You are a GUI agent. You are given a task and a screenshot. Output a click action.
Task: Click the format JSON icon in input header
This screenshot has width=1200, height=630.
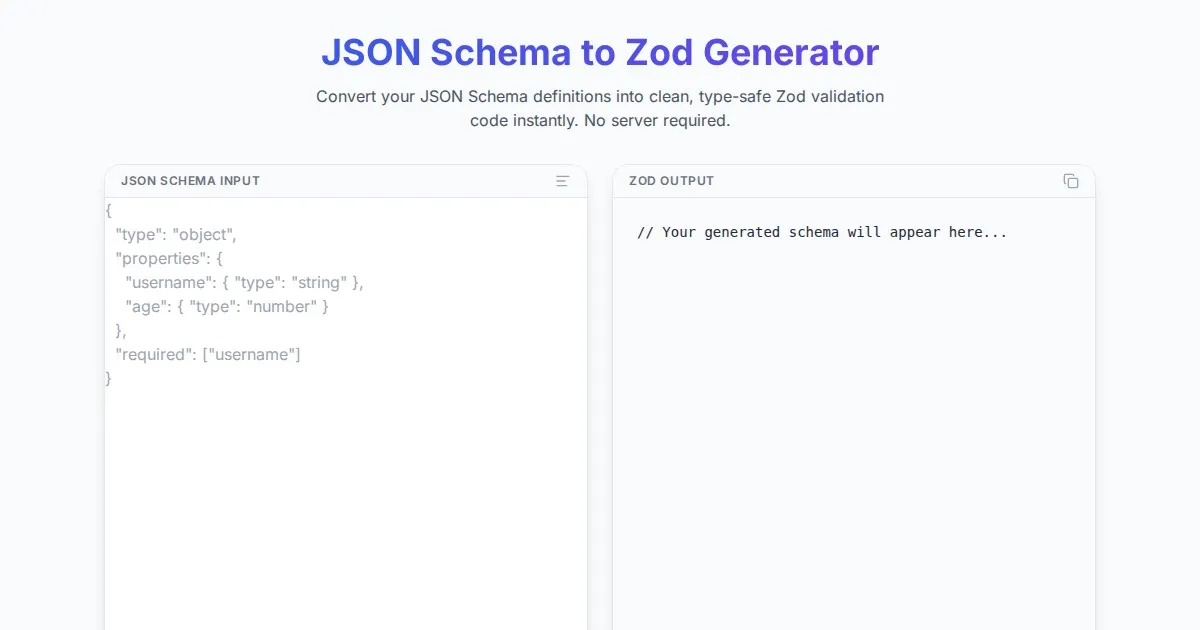point(562,181)
